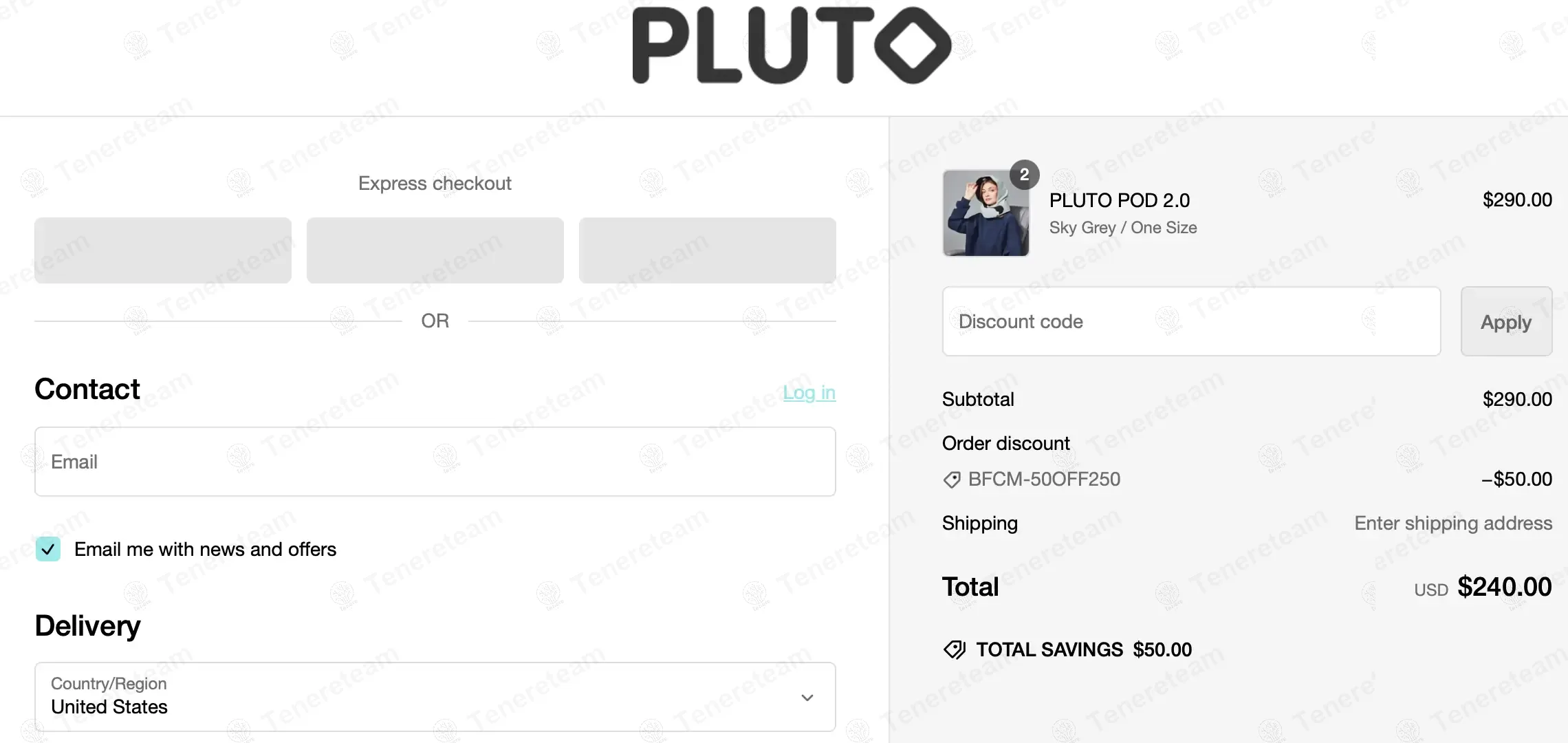1568x743 pixels.
Task: Focus the Email input field
Action: [x=435, y=462]
